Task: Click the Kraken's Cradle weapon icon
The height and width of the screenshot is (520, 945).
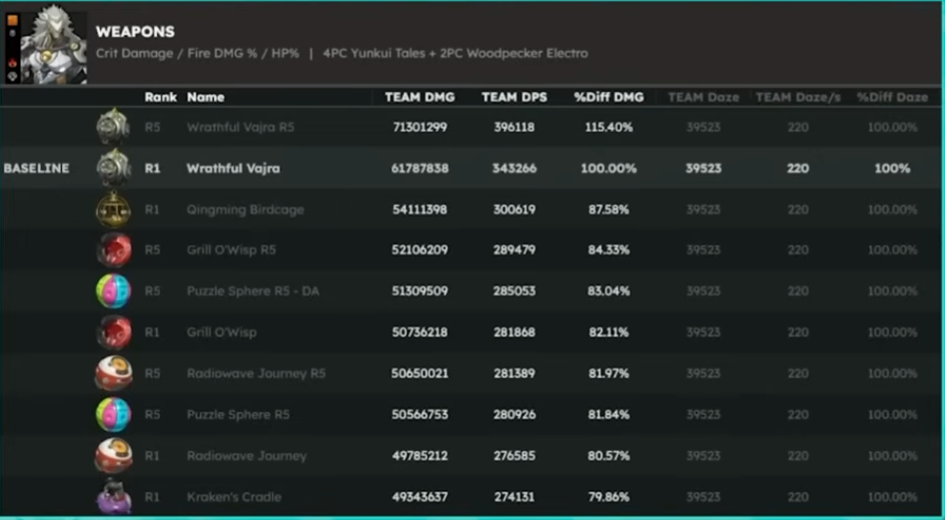Action: click(113, 496)
